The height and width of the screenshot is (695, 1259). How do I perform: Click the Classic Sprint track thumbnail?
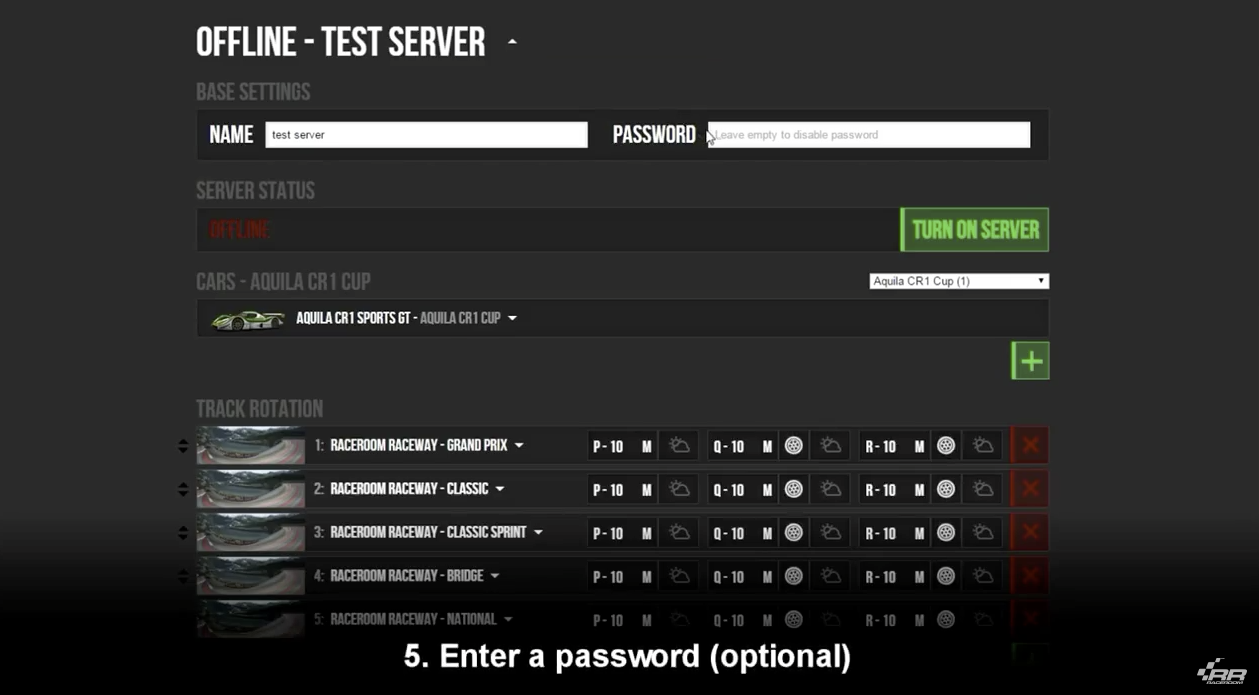pos(251,533)
